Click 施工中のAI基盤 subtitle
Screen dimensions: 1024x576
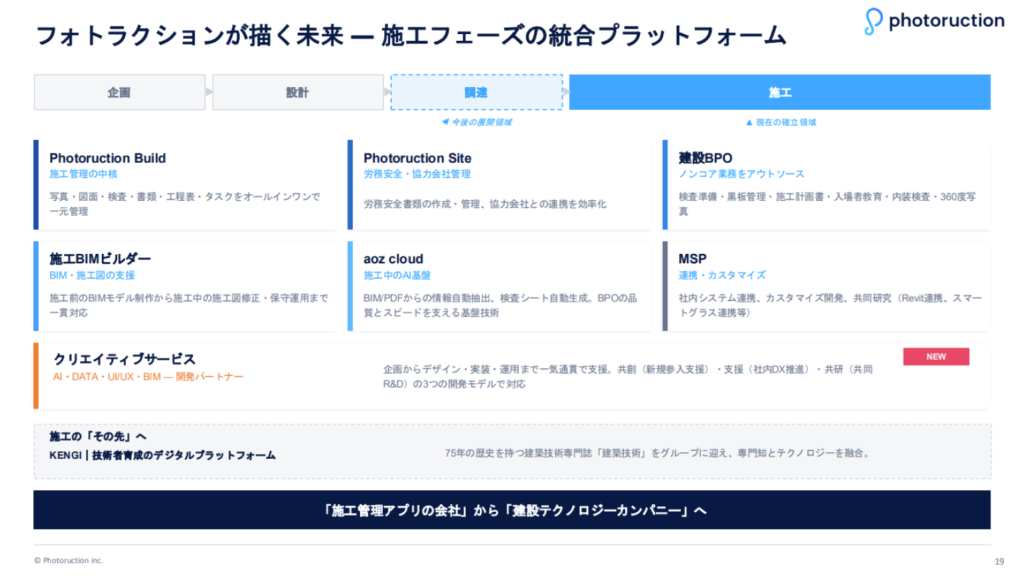[x=397, y=275]
